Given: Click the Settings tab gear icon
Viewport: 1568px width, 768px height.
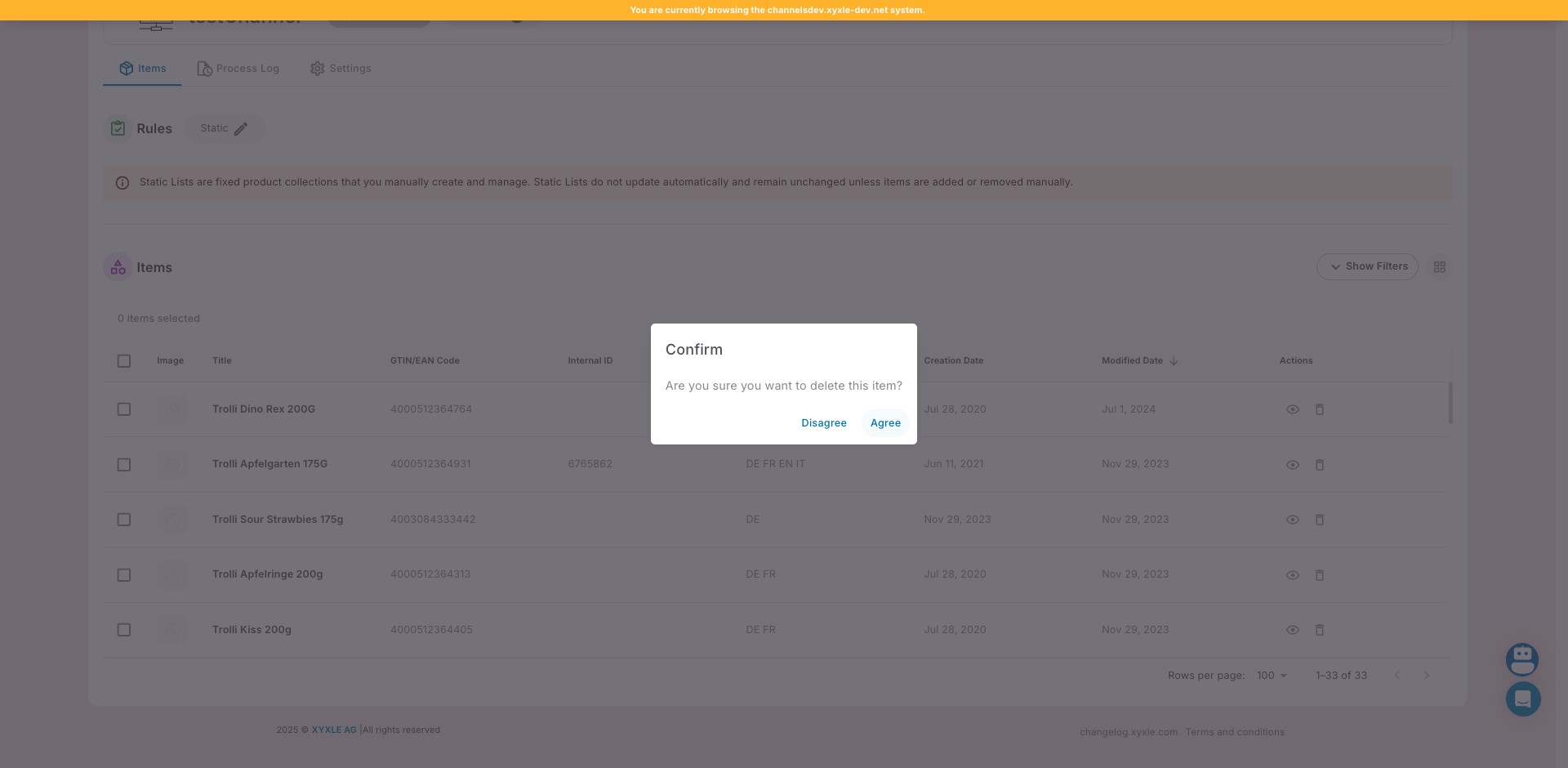Looking at the screenshot, I should tap(318, 69).
